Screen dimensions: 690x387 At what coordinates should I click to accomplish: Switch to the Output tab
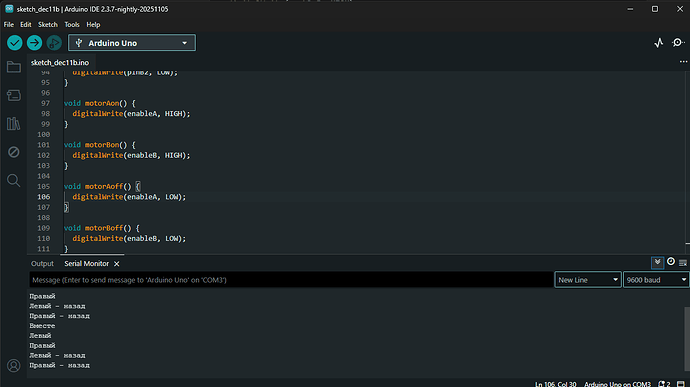point(42,263)
